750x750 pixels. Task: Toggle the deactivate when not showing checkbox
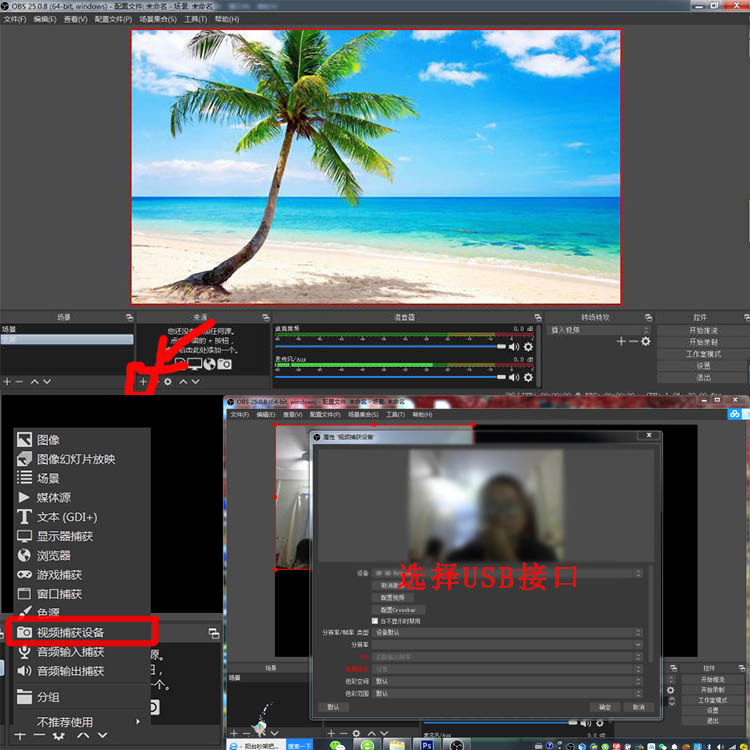pos(375,621)
